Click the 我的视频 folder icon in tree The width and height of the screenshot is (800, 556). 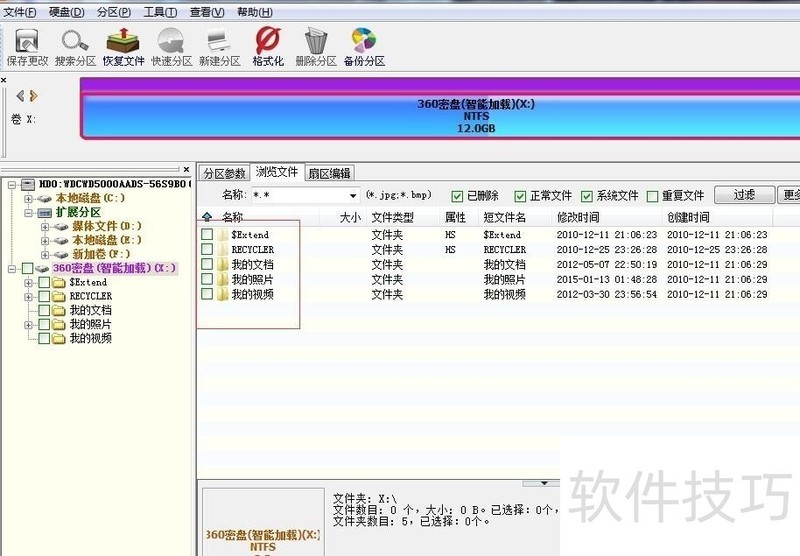pos(59,338)
